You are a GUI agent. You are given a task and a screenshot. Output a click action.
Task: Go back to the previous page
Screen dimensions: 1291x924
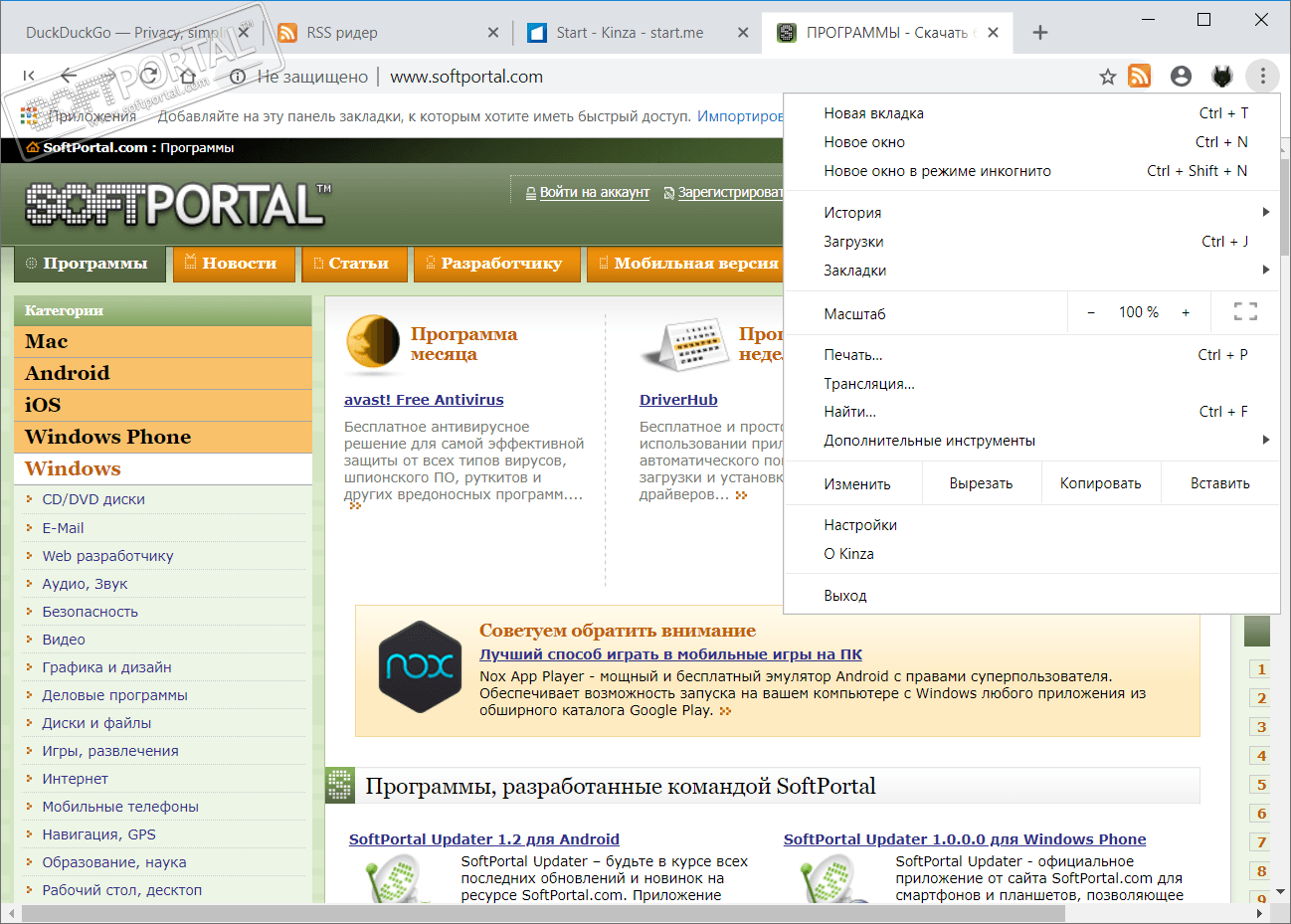[69, 76]
